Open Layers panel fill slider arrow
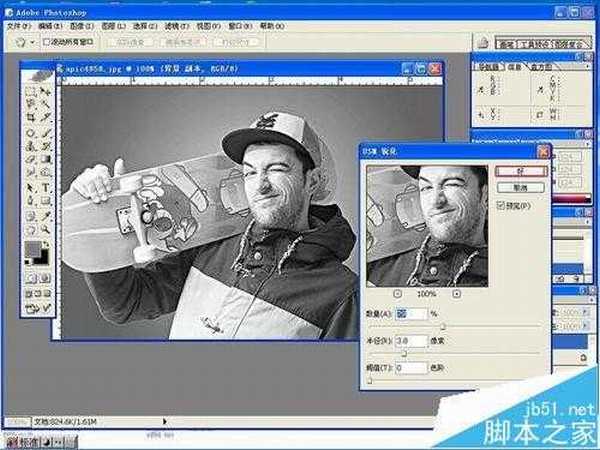 [585, 326]
